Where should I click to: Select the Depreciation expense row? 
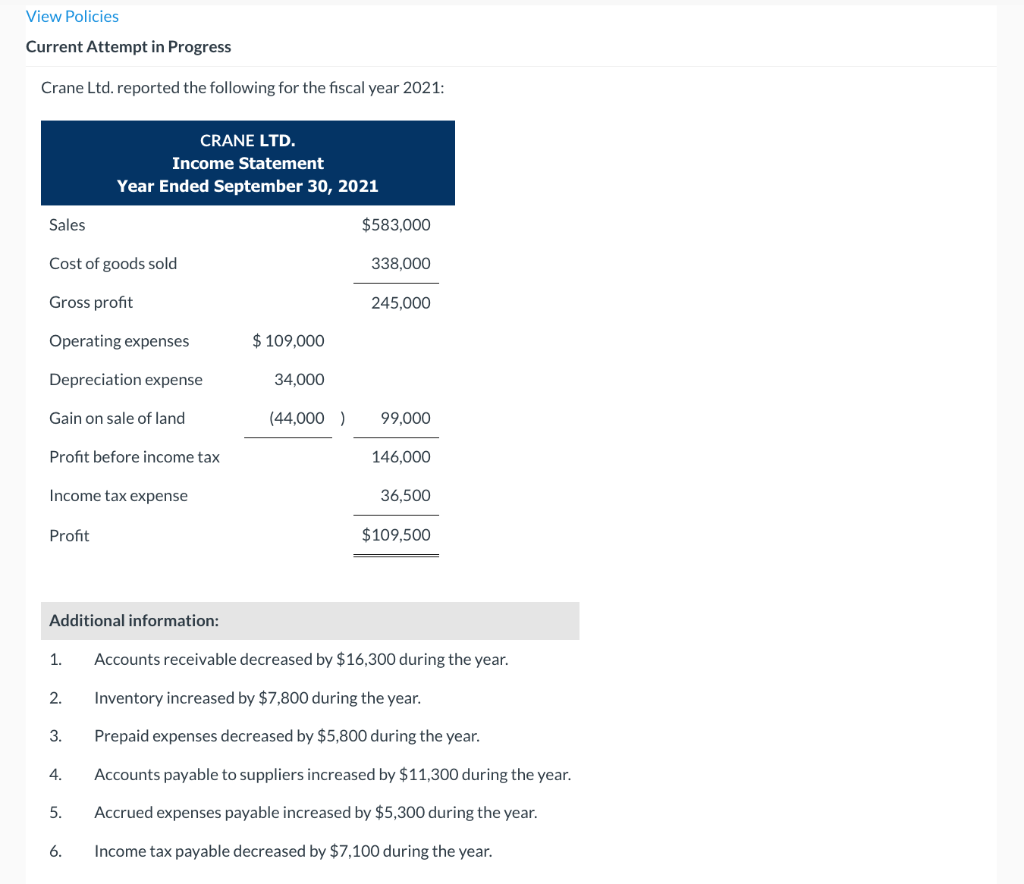pyautogui.click(x=125, y=379)
